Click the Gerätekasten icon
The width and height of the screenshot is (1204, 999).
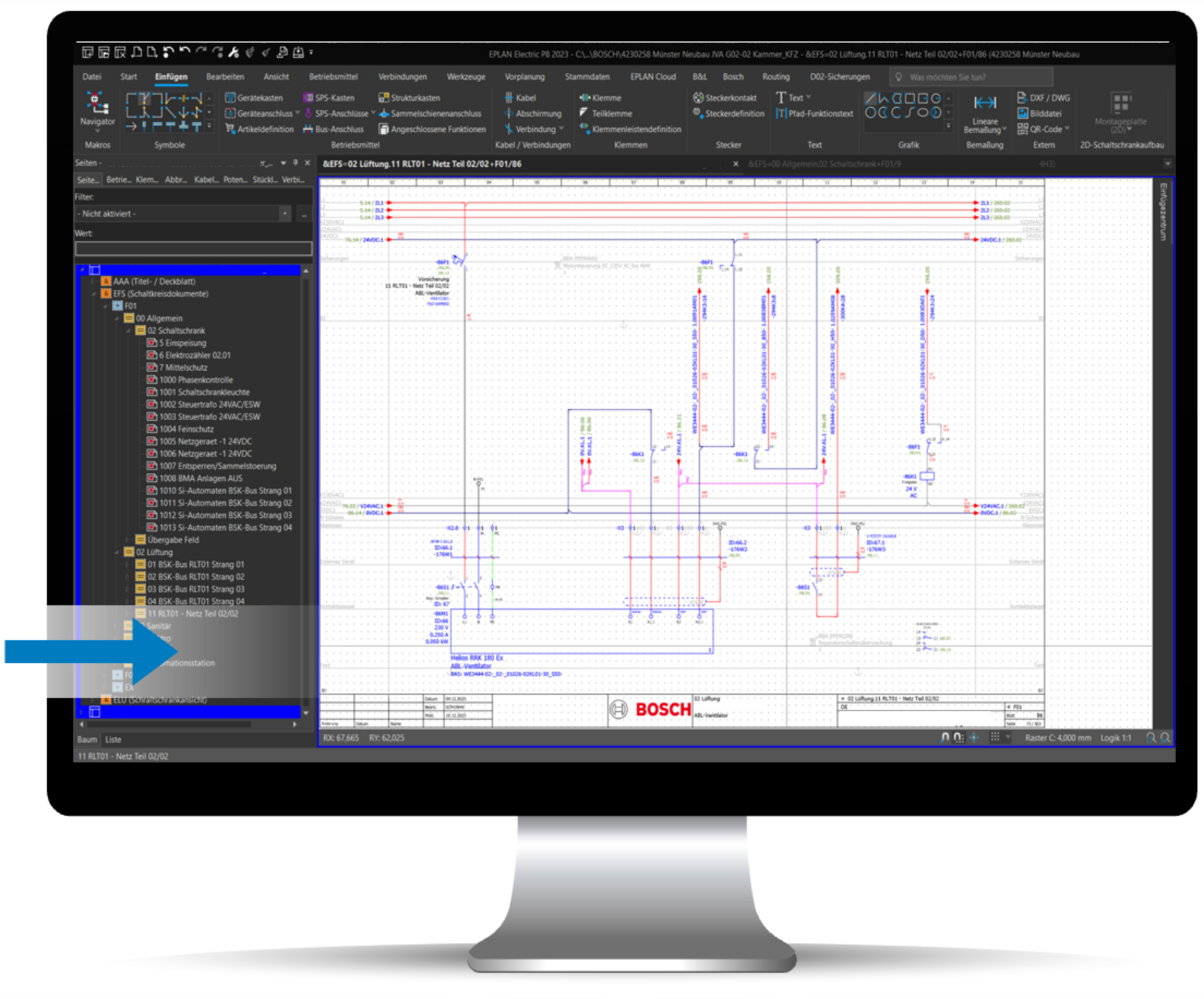tap(231, 98)
